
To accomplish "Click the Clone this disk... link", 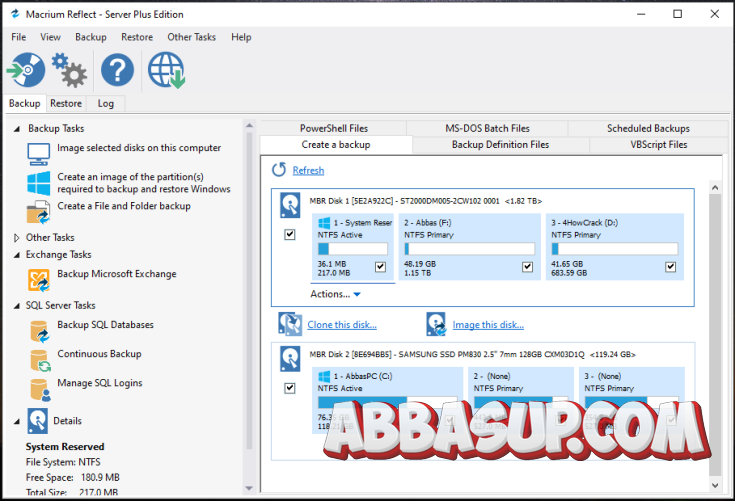I will pos(342,325).
